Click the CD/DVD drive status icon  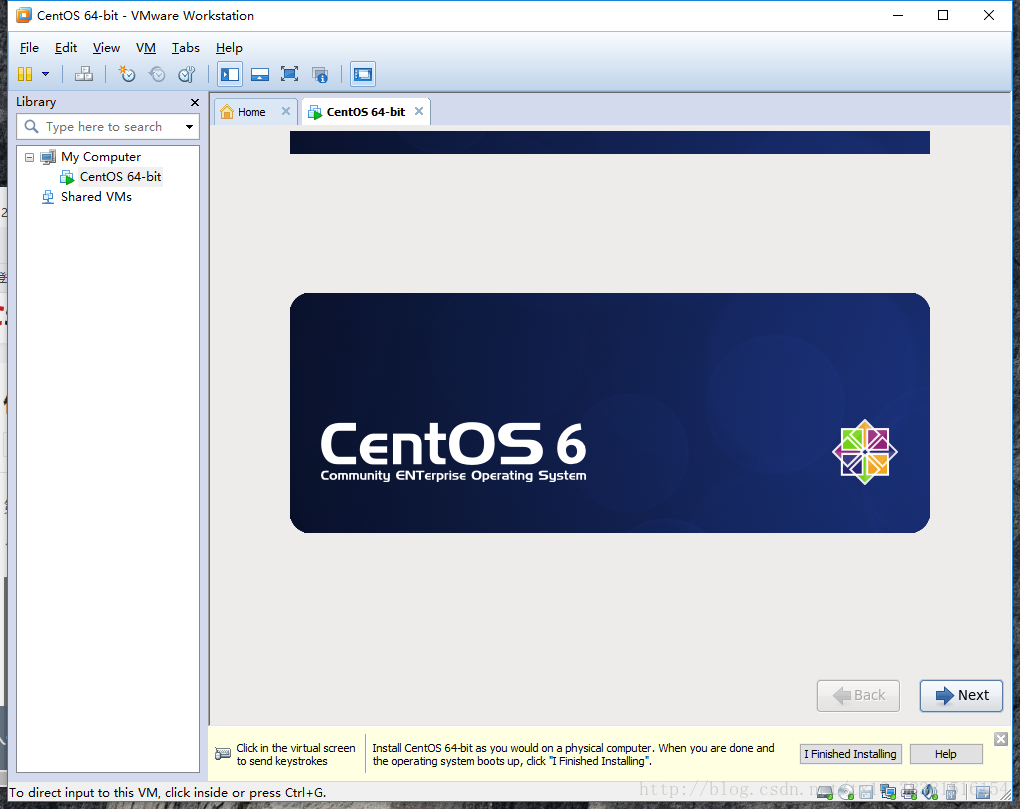(846, 791)
